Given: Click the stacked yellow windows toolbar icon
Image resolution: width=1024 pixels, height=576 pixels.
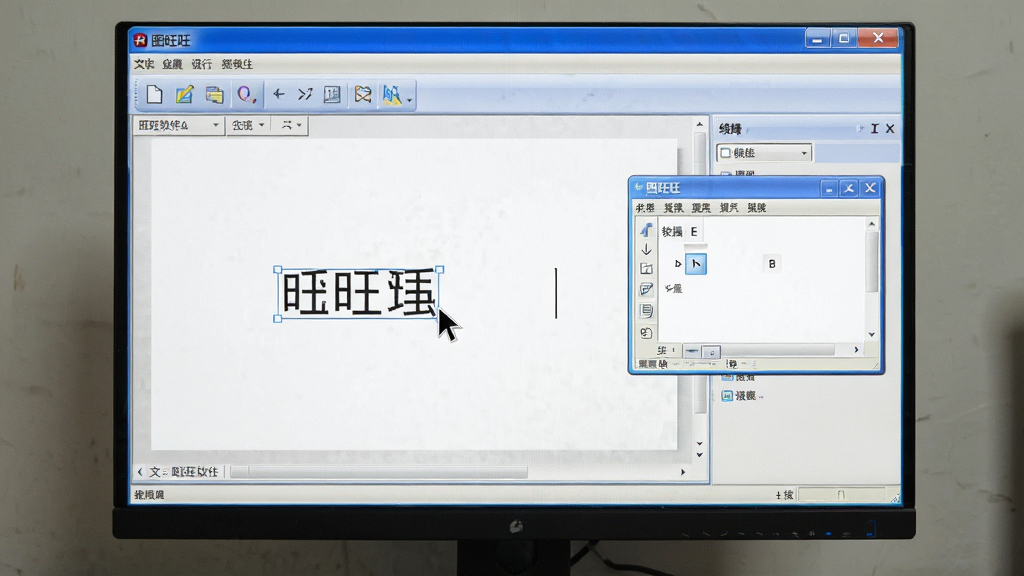Looking at the screenshot, I should coord(214,95).
